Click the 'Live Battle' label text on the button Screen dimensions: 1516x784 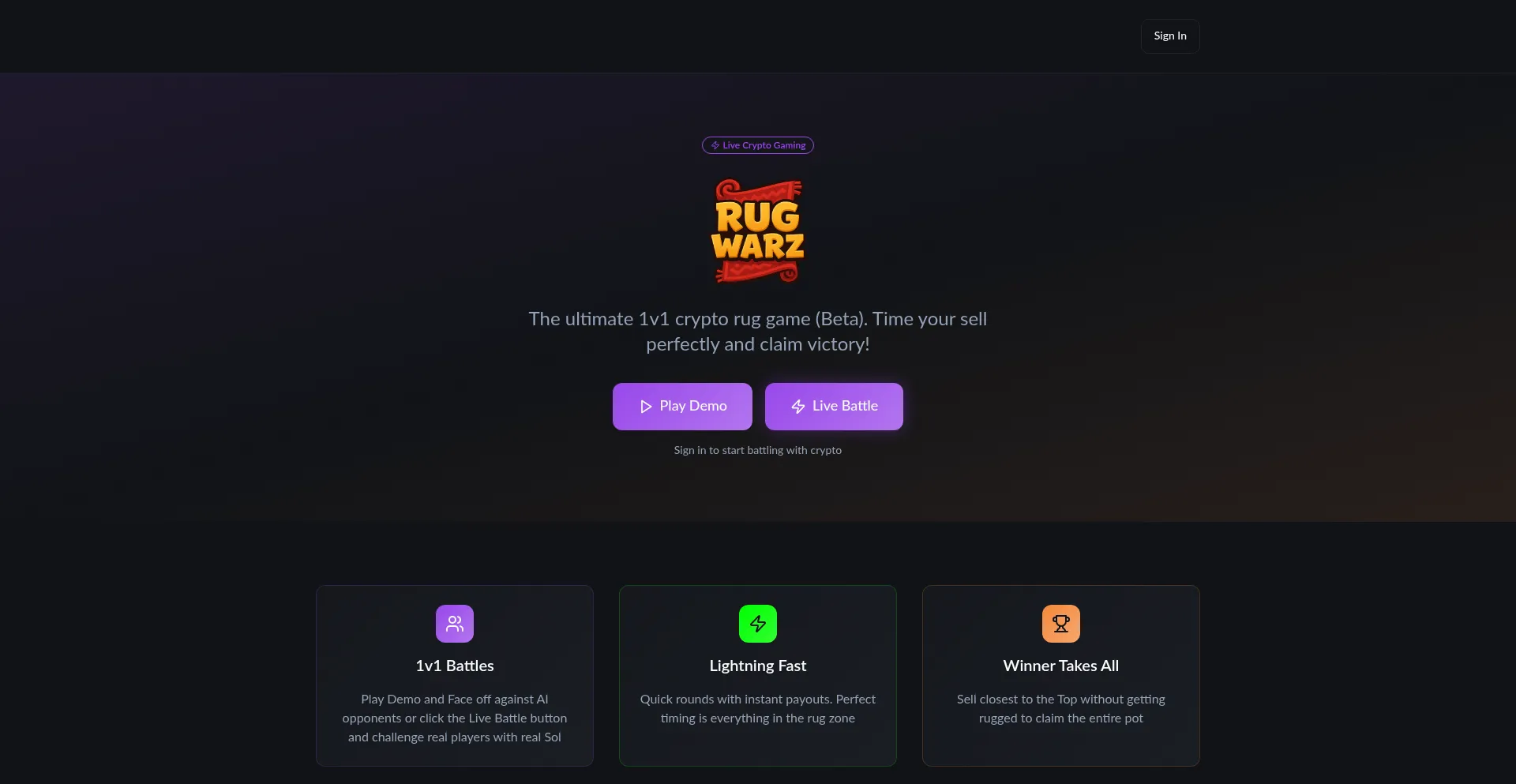[845, 406]
